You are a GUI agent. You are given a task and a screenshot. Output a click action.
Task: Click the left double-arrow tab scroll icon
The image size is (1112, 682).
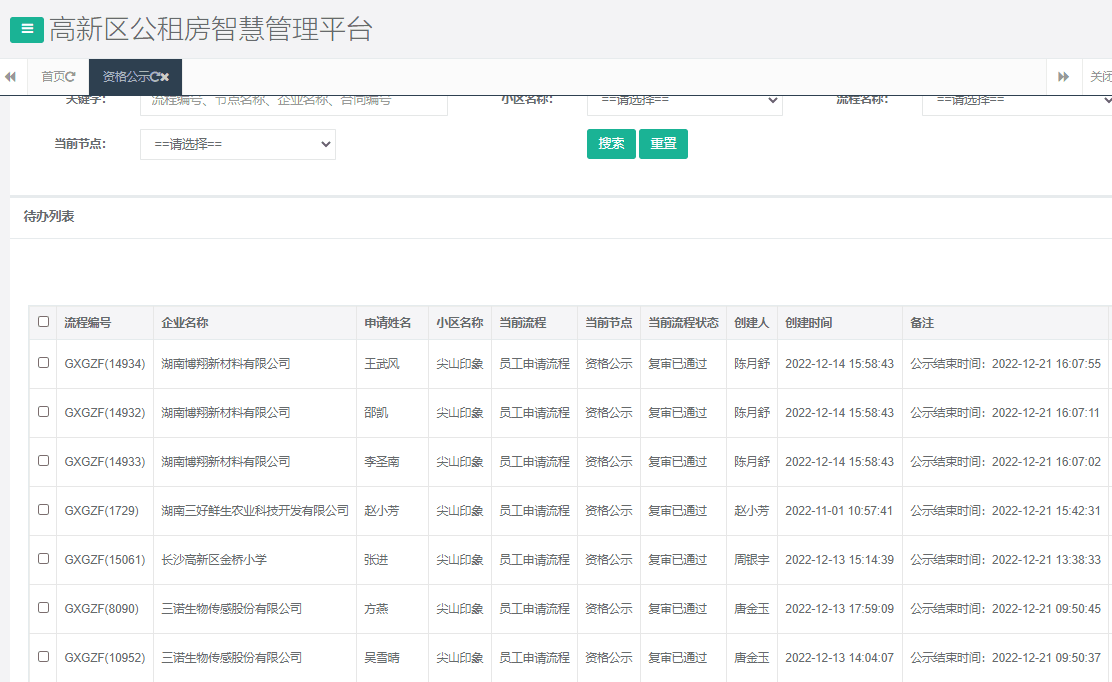point(10,76)
